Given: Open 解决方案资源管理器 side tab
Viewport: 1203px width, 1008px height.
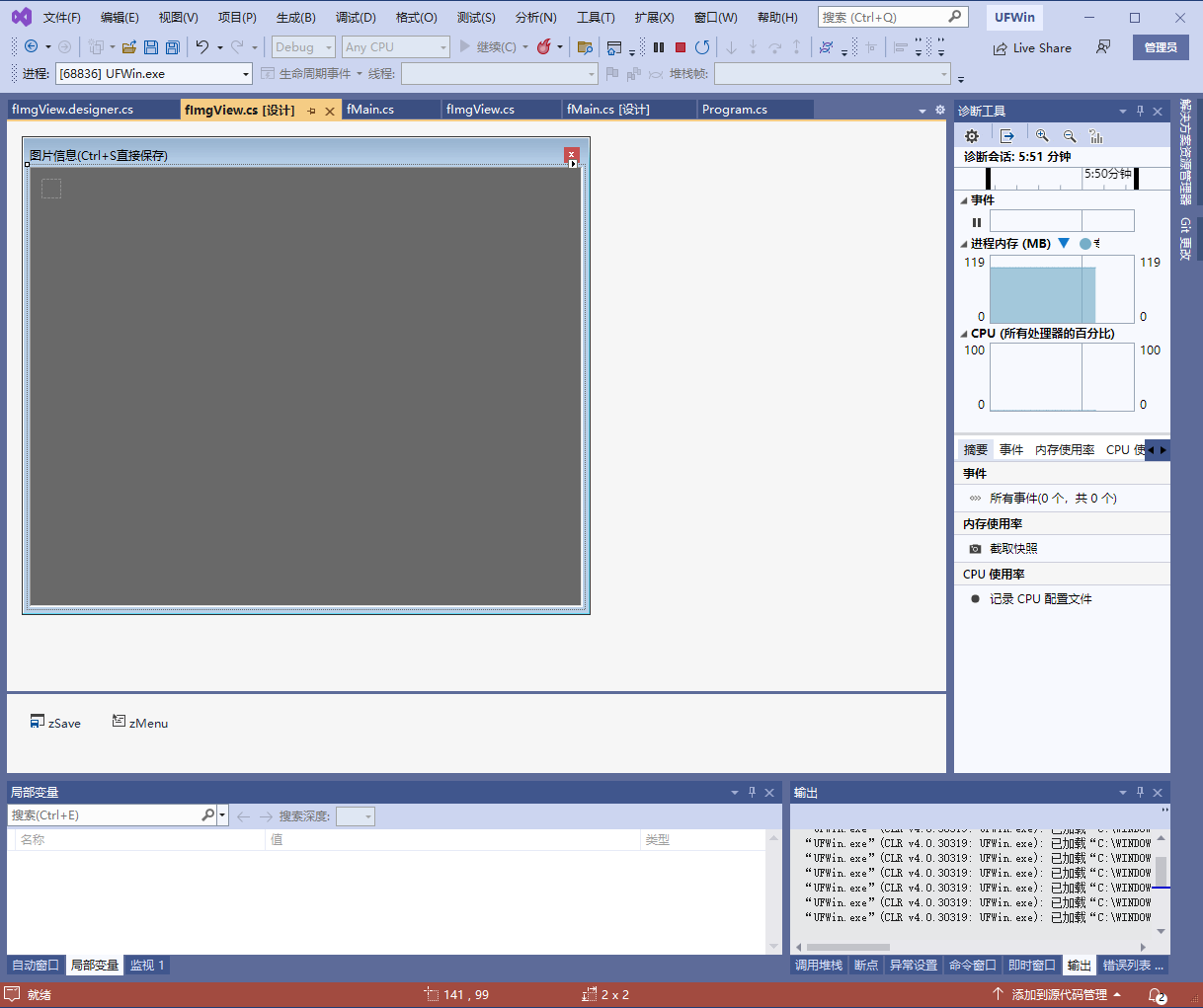Looking at the screenshot, I should pyautogui.click(x=1186, y=151).
